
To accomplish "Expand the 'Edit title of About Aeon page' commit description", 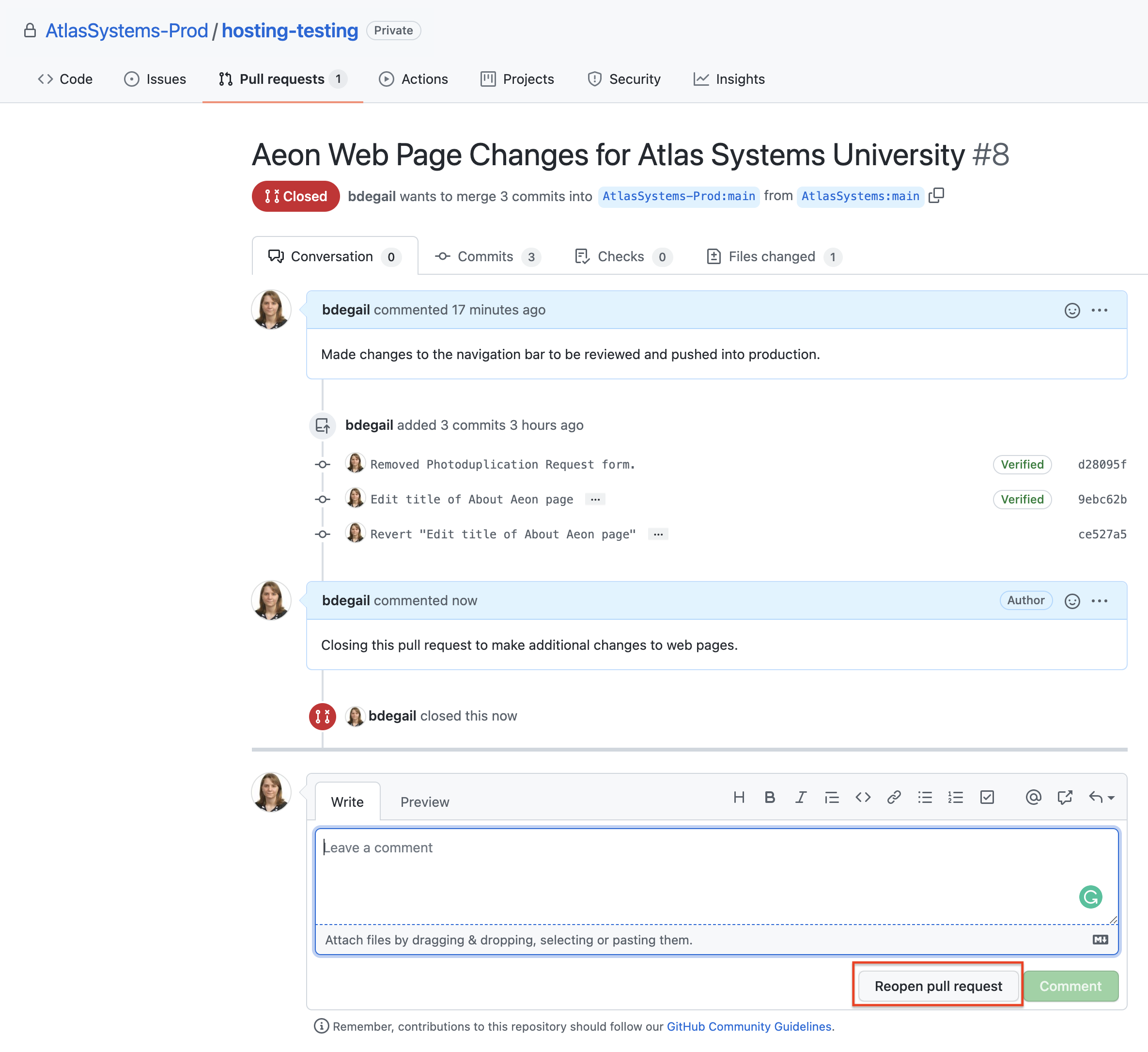I will pyautogui.click(x=594, y=499).
